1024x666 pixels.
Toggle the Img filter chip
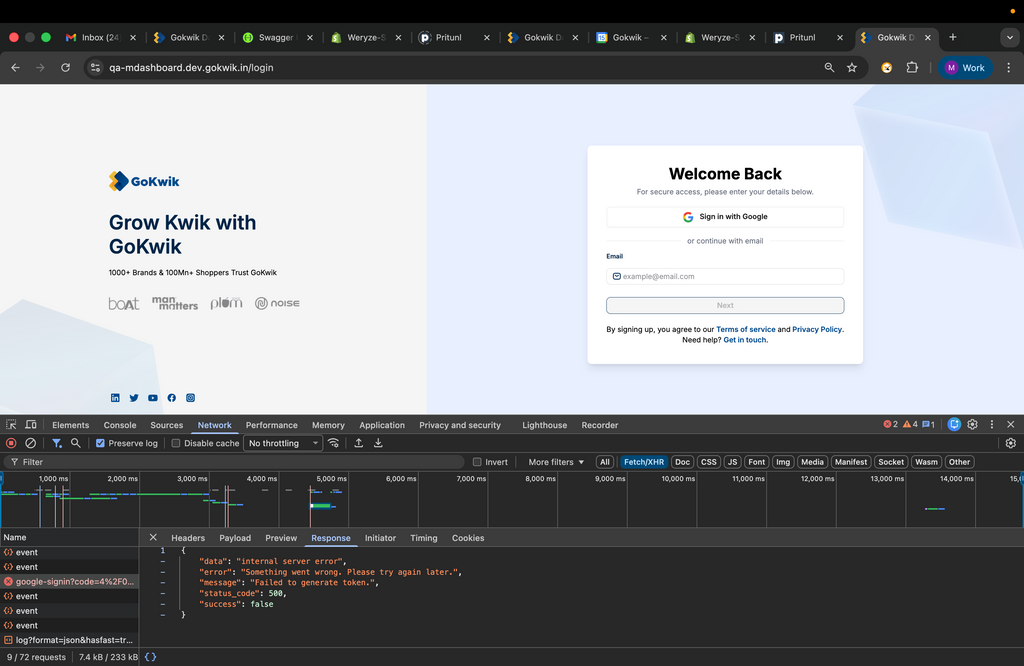[783, 462]
